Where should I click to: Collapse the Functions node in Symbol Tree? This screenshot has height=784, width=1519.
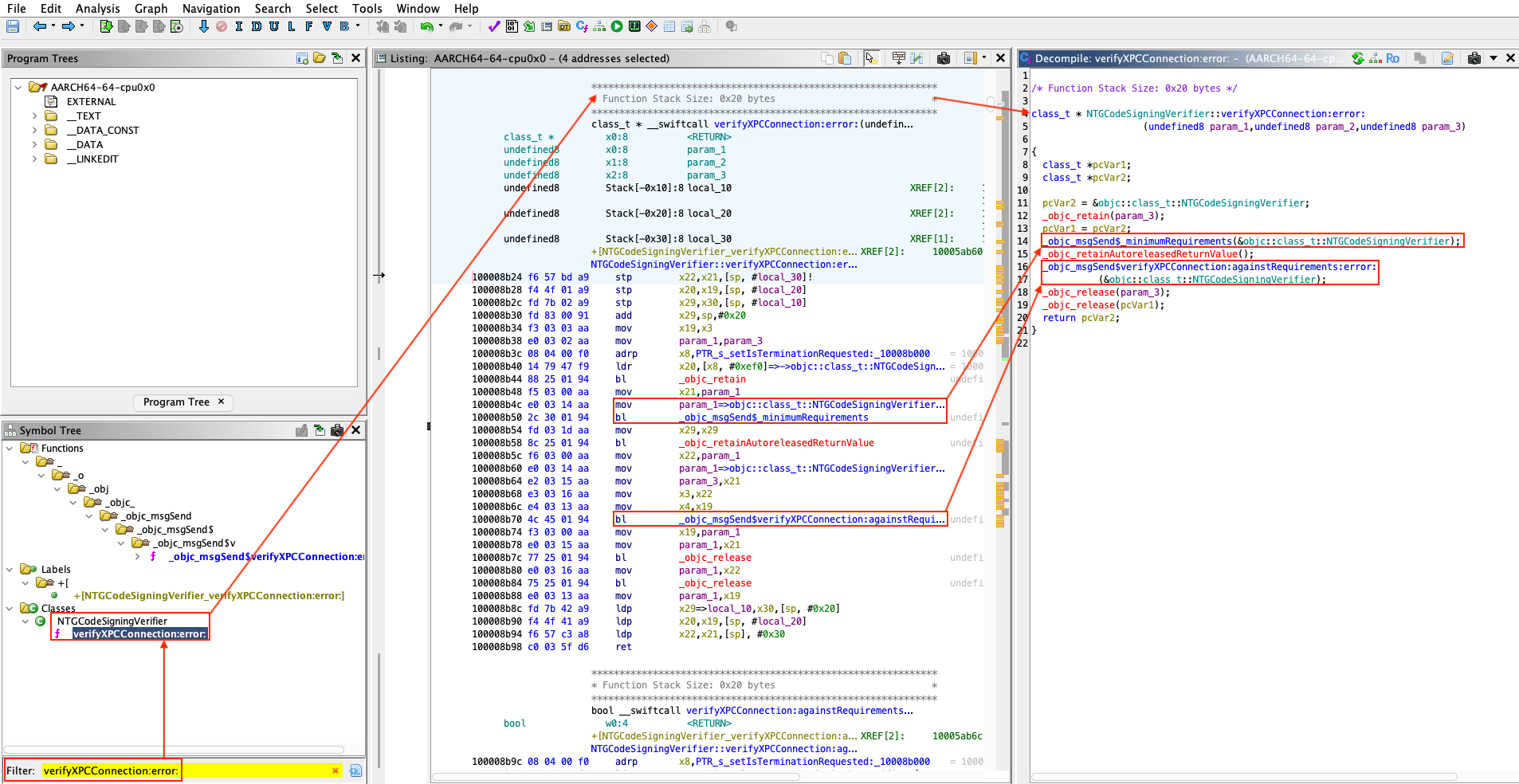[x=10, y=449]
